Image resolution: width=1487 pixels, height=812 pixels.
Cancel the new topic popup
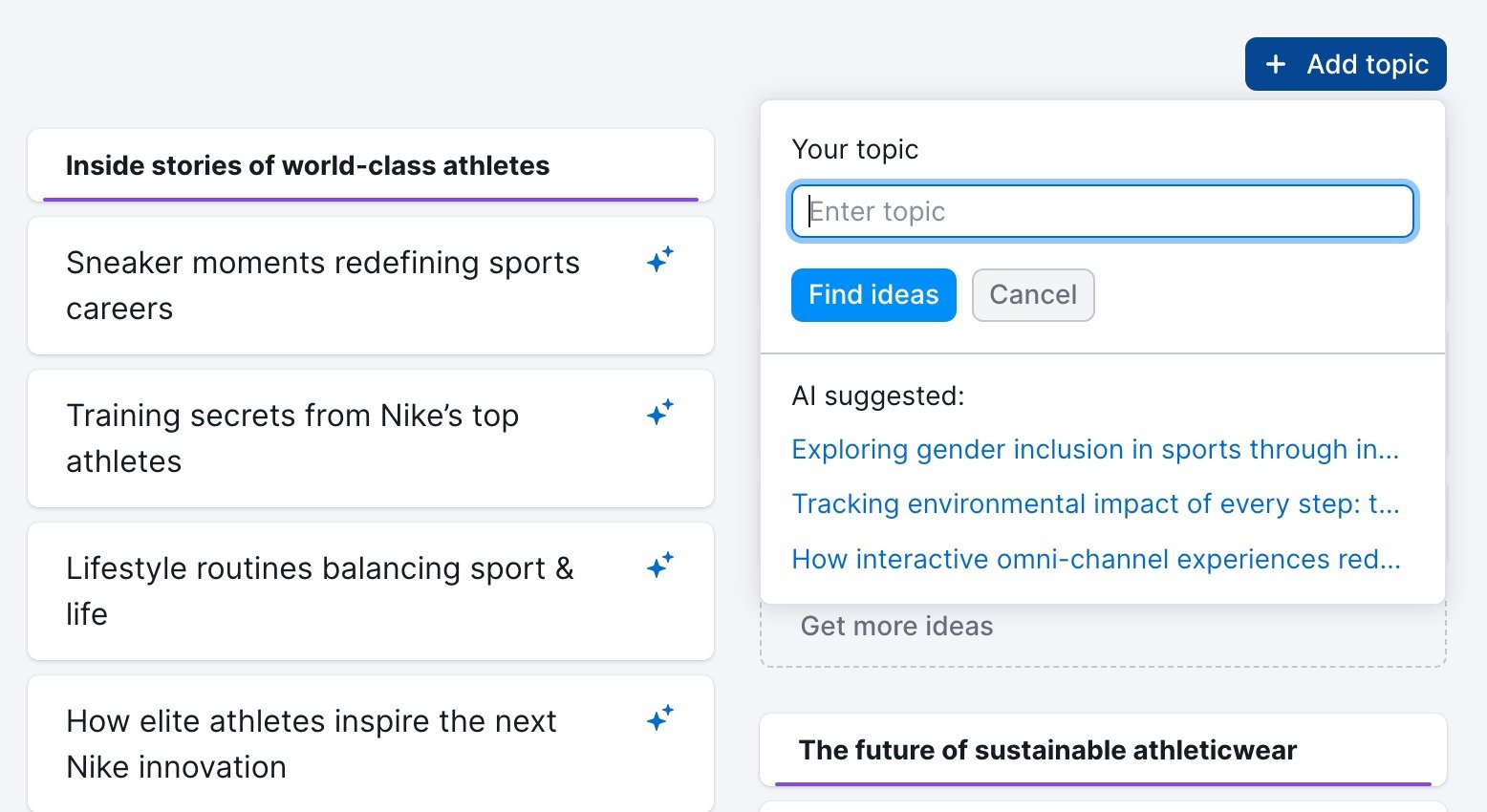click(1032, 295)
